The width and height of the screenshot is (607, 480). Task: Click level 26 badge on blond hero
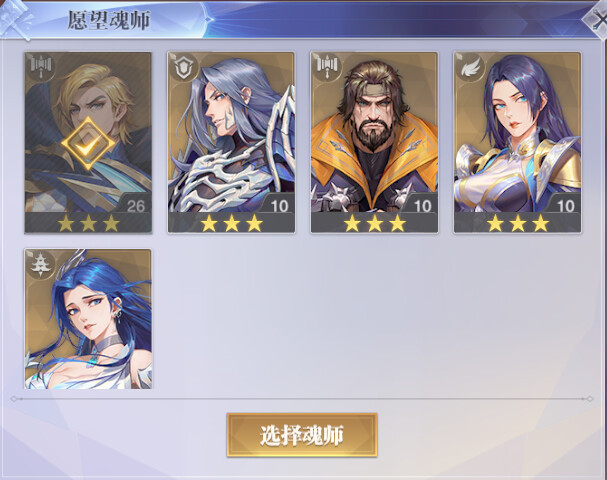coord(135,205)
